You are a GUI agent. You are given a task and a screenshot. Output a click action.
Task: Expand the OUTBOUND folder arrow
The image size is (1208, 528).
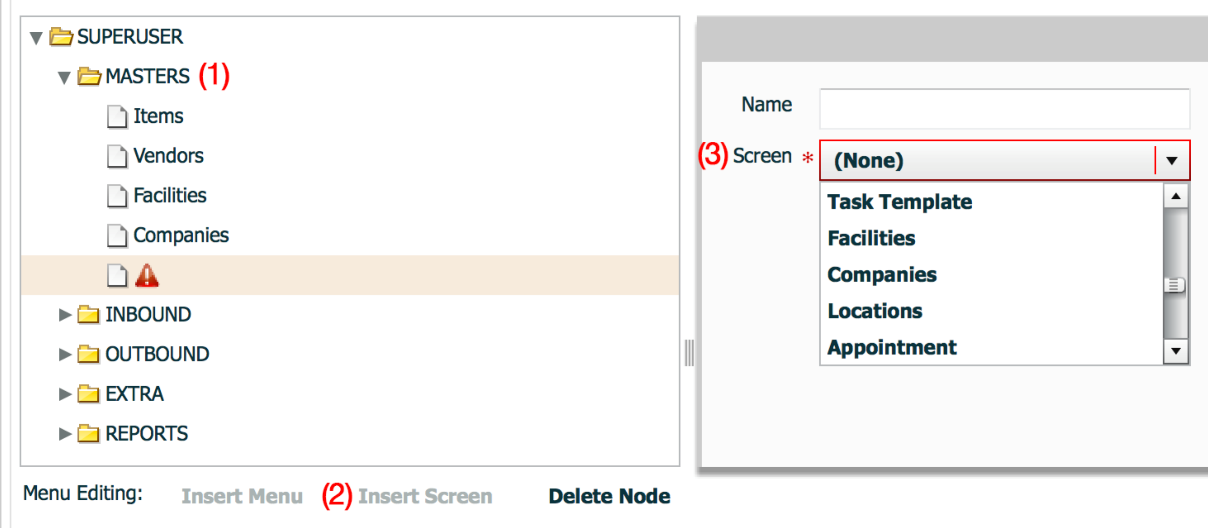point(65,354)
